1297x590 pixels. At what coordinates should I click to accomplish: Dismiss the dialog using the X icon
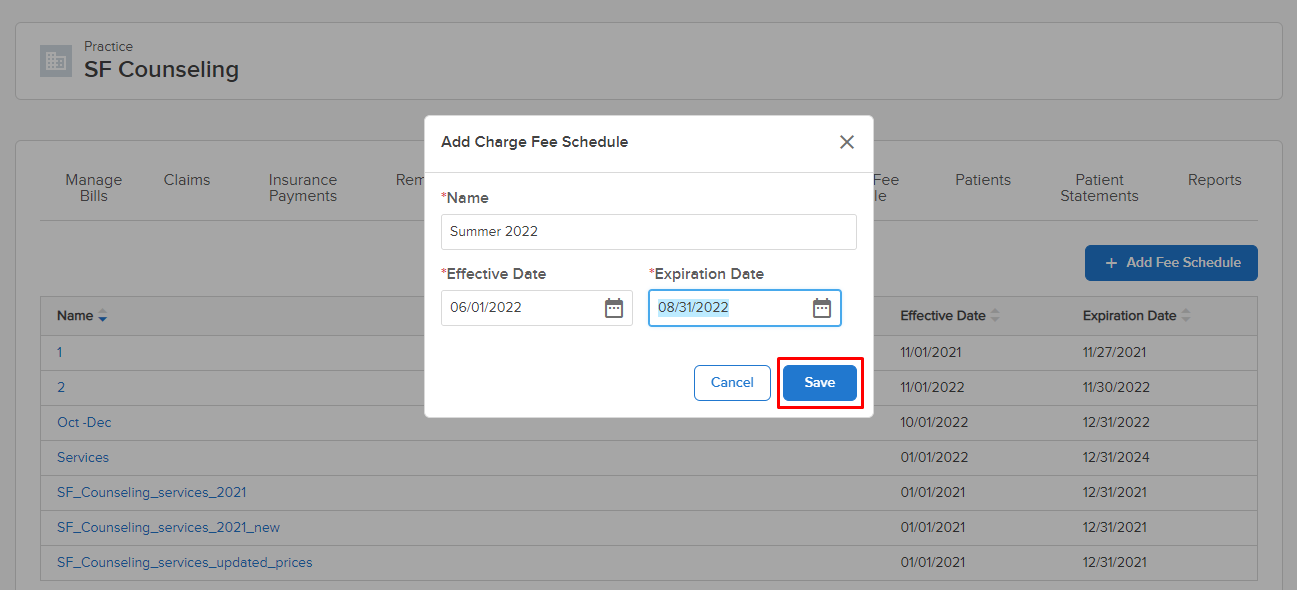click(846, 142)
